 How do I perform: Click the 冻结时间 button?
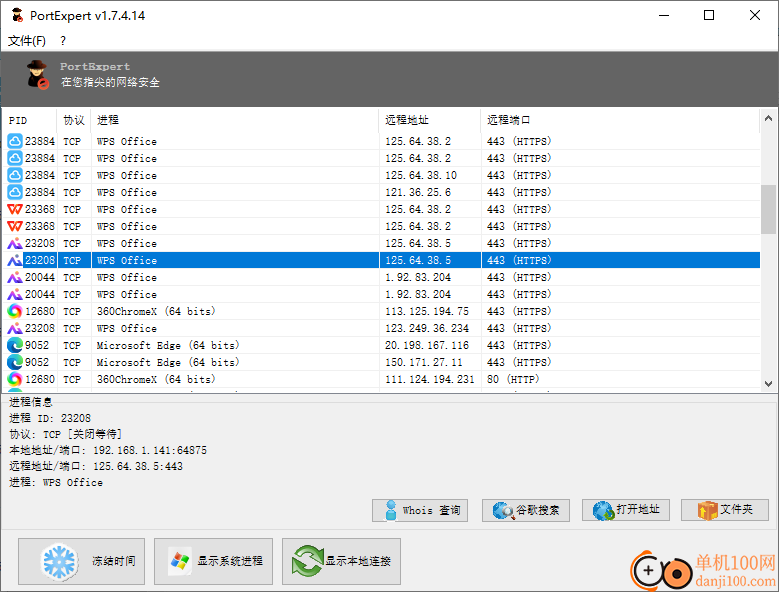(81, 561)
